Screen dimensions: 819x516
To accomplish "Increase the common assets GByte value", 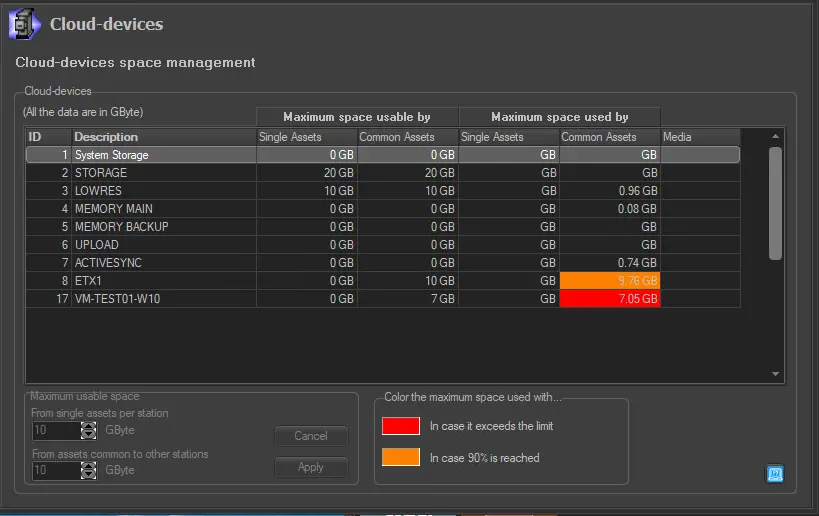I will point(88,465).
